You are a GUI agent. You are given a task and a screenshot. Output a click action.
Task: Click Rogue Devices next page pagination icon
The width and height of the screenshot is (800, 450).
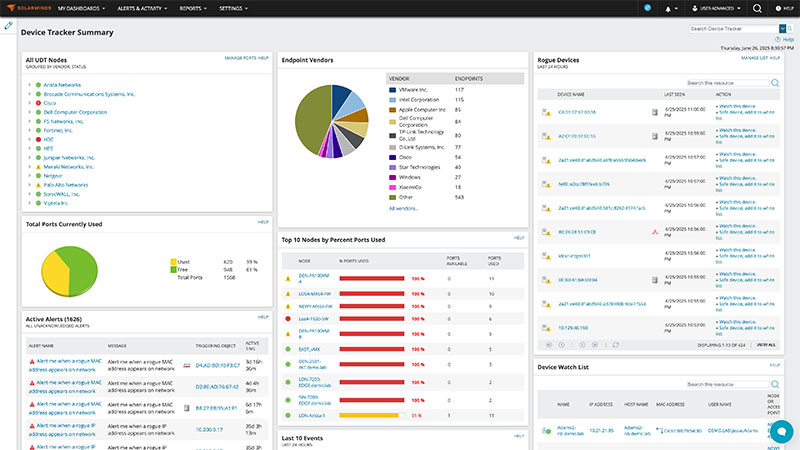(x=582, y=345)
